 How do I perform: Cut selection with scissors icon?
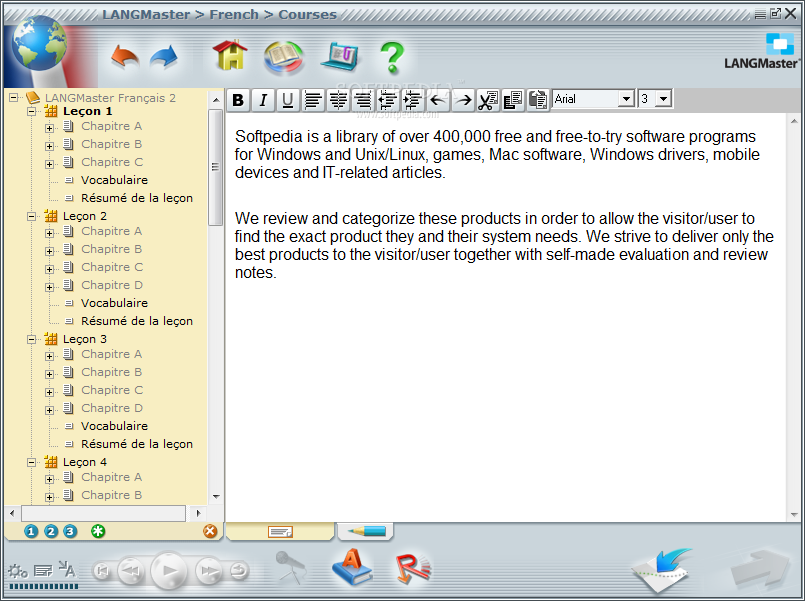[488, 100]
